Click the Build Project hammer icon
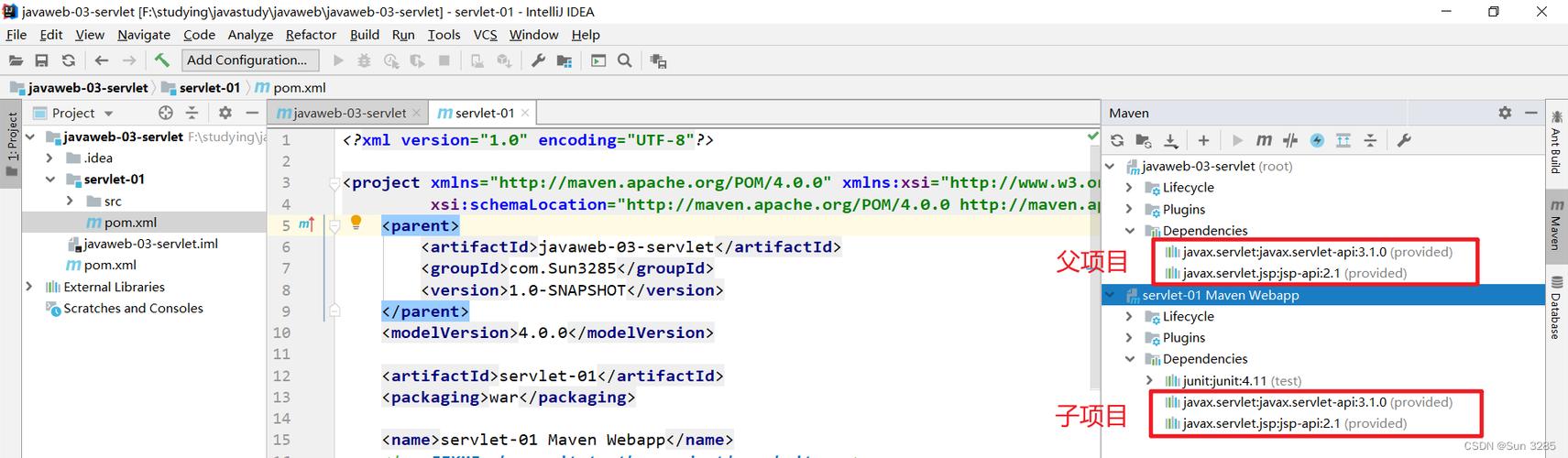 161,60
